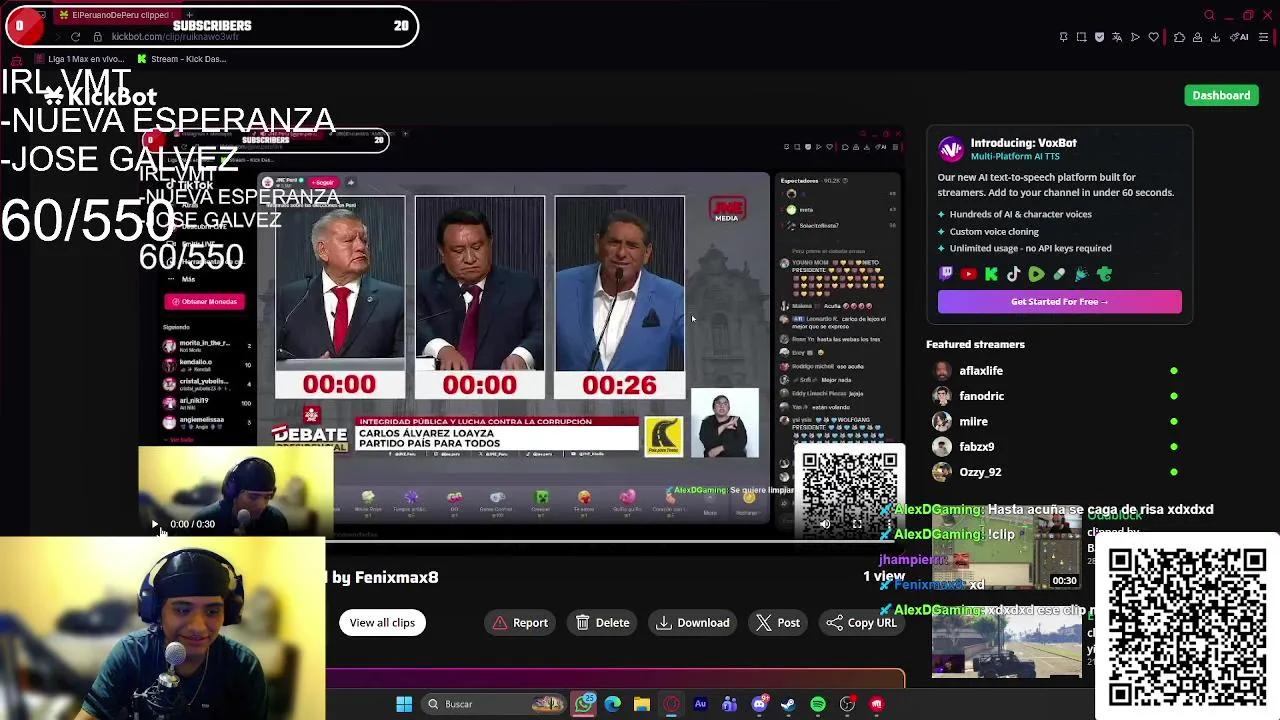Open WhatsApp from the taskbar
Viewport: 1280px width, 720px height.
point(584,704)
